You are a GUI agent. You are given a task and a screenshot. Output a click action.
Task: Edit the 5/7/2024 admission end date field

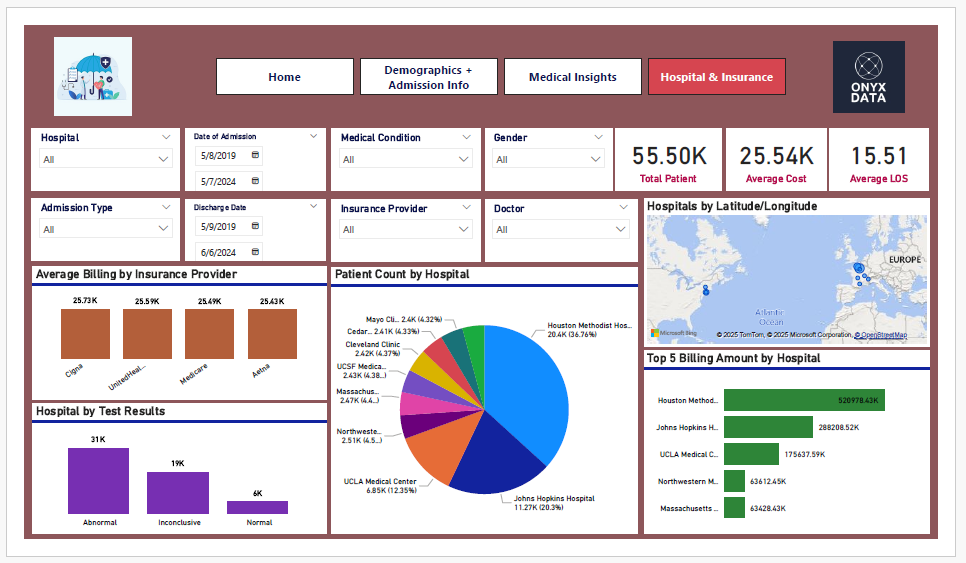tap(229, 182)
